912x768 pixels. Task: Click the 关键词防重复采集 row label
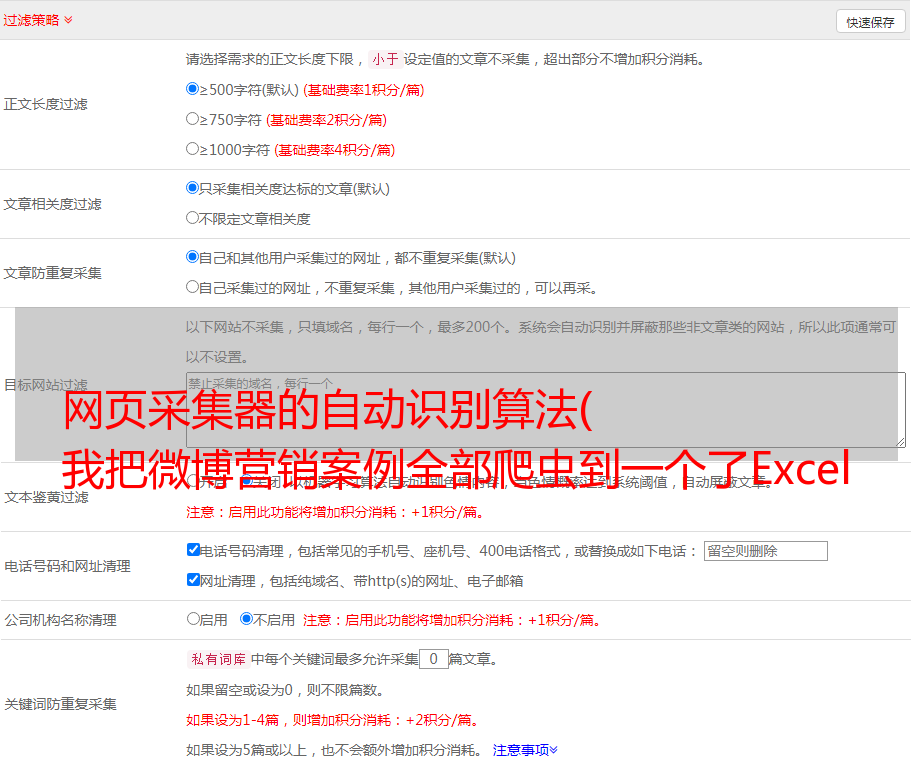point(60,704)
